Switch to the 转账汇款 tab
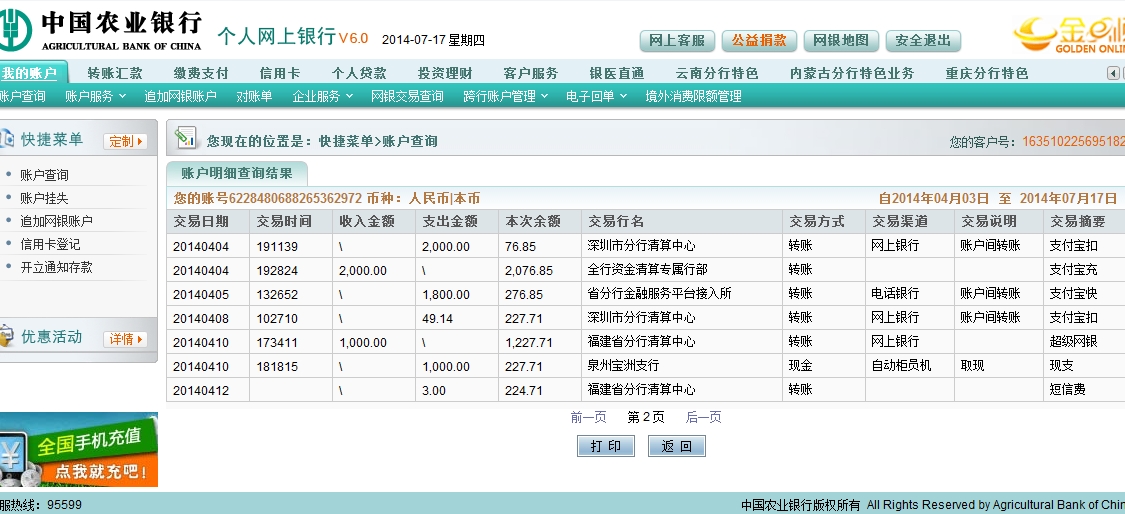The image size is (1125, 514). [x=115, y=73]
